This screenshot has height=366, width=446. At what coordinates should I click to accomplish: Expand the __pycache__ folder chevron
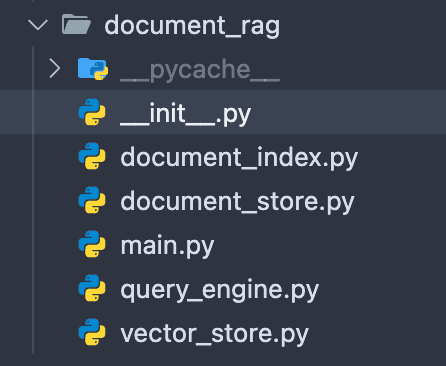tap(55, 68)
